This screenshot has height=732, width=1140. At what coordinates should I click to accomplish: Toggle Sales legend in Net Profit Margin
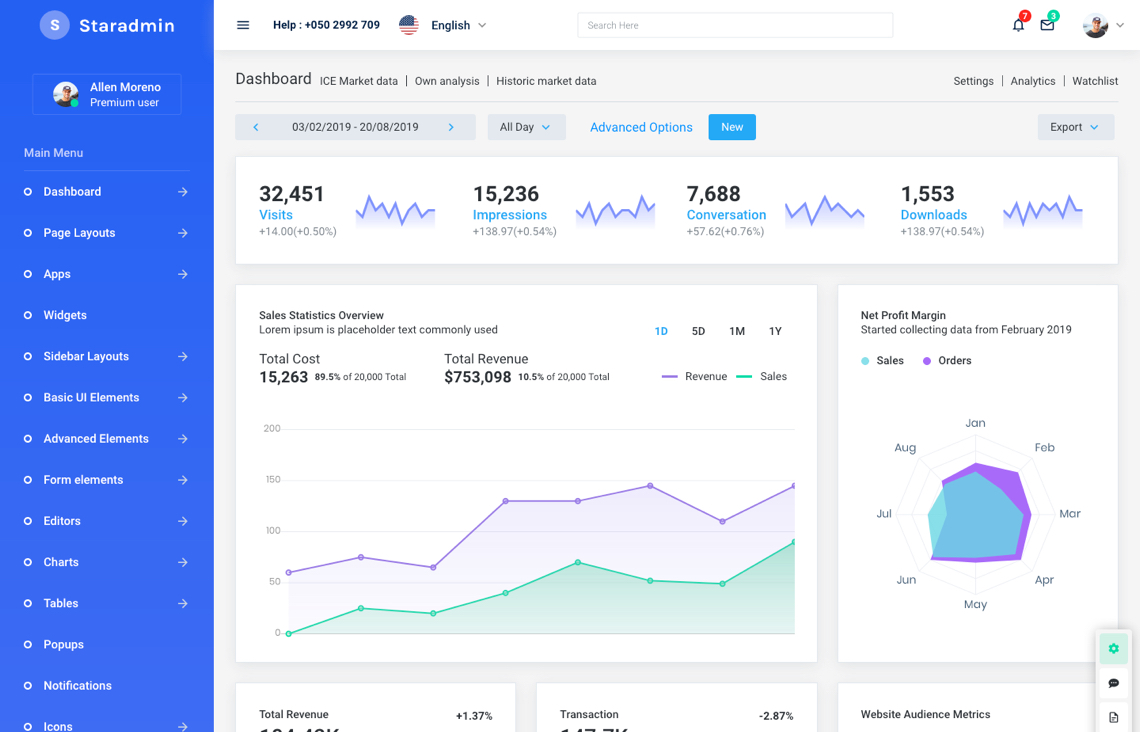click(882, 361)
